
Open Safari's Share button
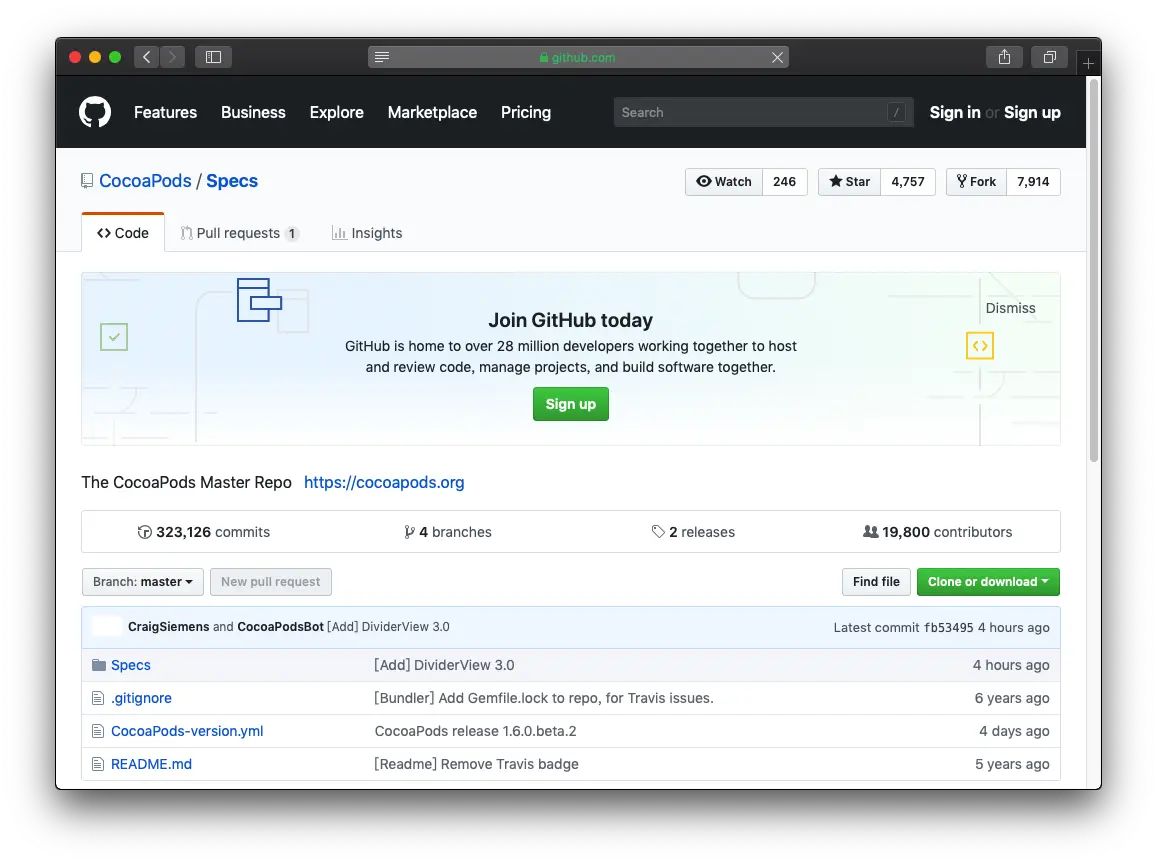tap(1004, 57)
